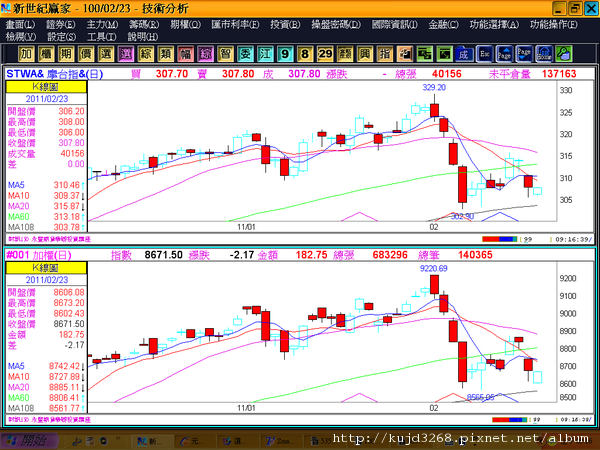Click the 櫃 toolbar button
This screenshot has width=600, height=450.
pos(46,54)
